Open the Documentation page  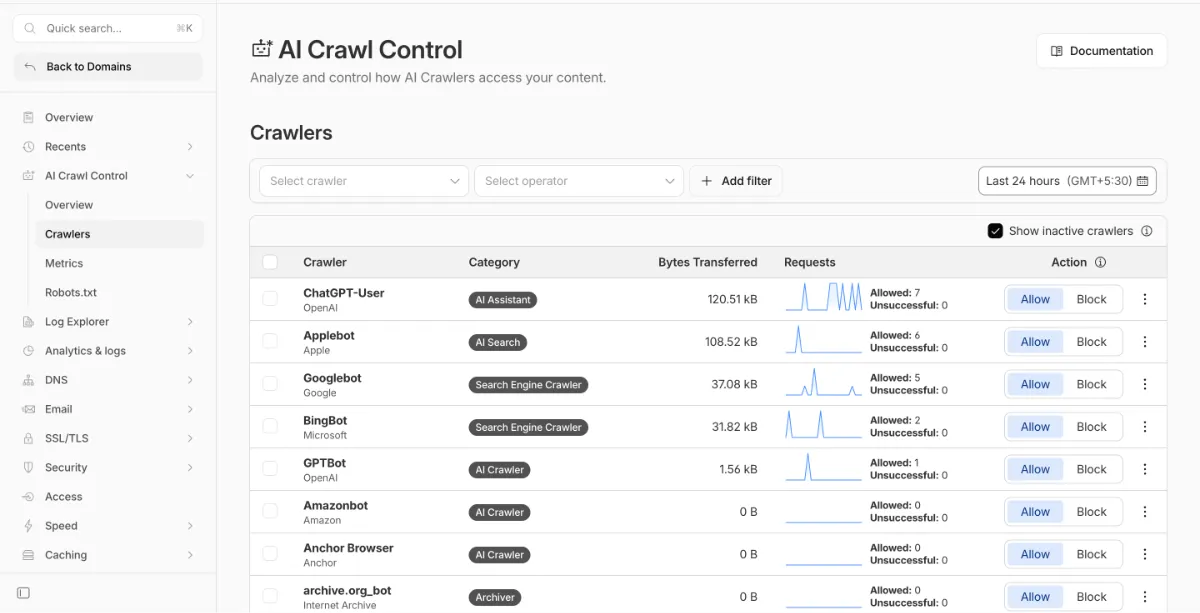pos(1101,50)
